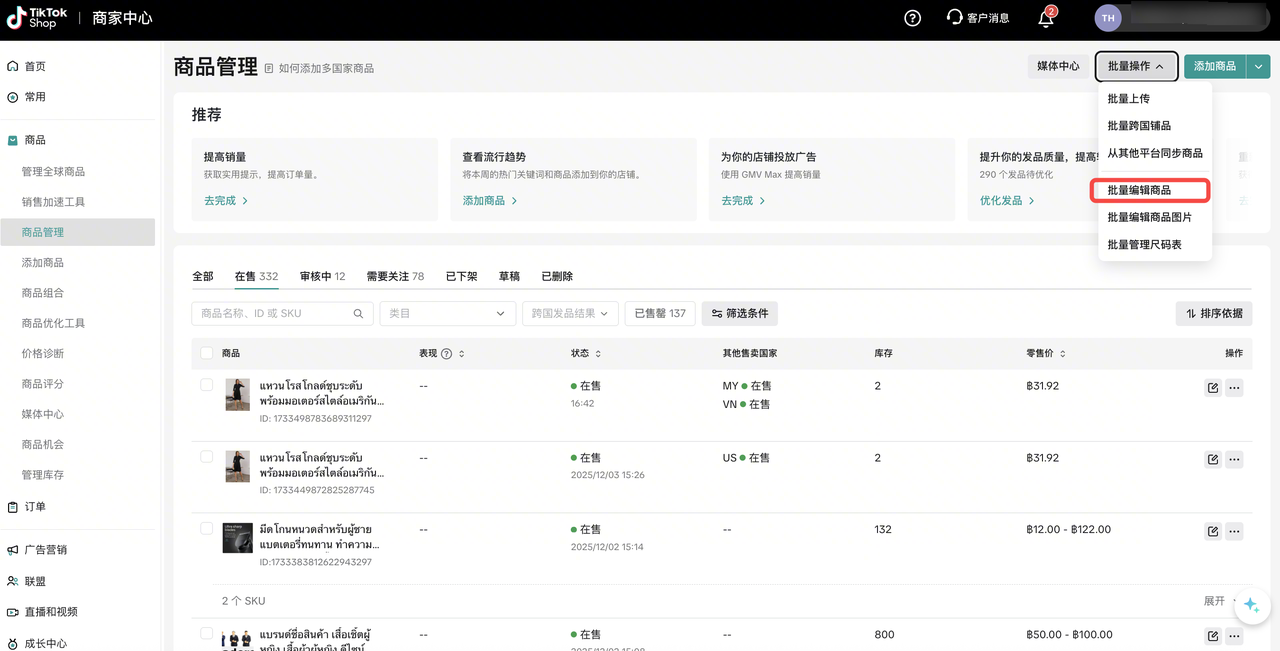This screenshot has height=651, width=1280.
Task: Expand the 跨国发品结果 filter dropdown
Action: point(570,314)
